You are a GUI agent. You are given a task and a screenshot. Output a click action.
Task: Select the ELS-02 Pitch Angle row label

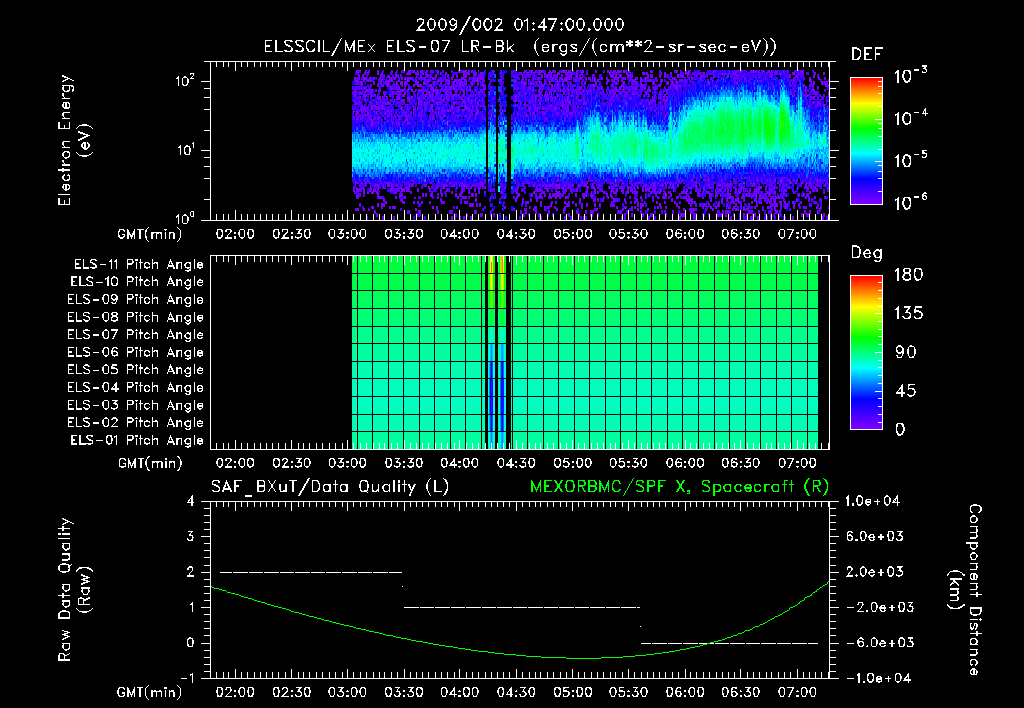click(136, 423)
